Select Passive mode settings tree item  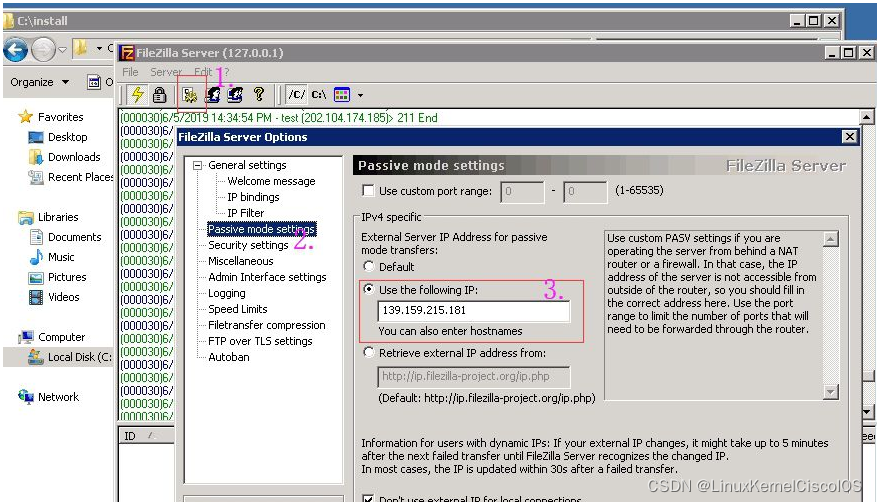pyautogui.click(x=261, y=229)
